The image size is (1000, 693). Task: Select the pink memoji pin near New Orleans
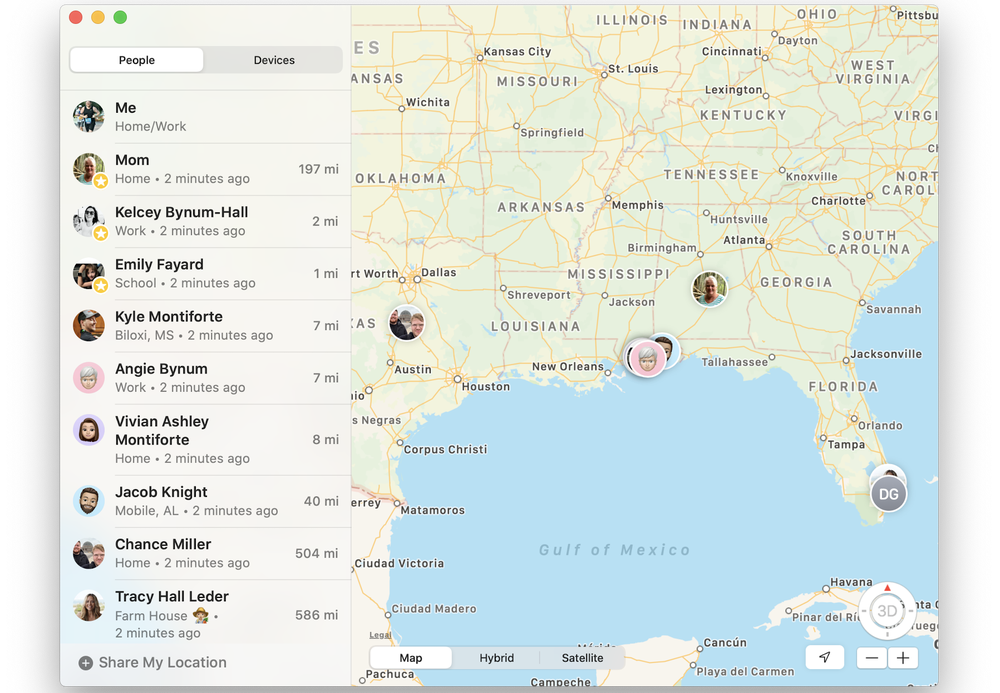pyautogui.click(x=647, y=359)
